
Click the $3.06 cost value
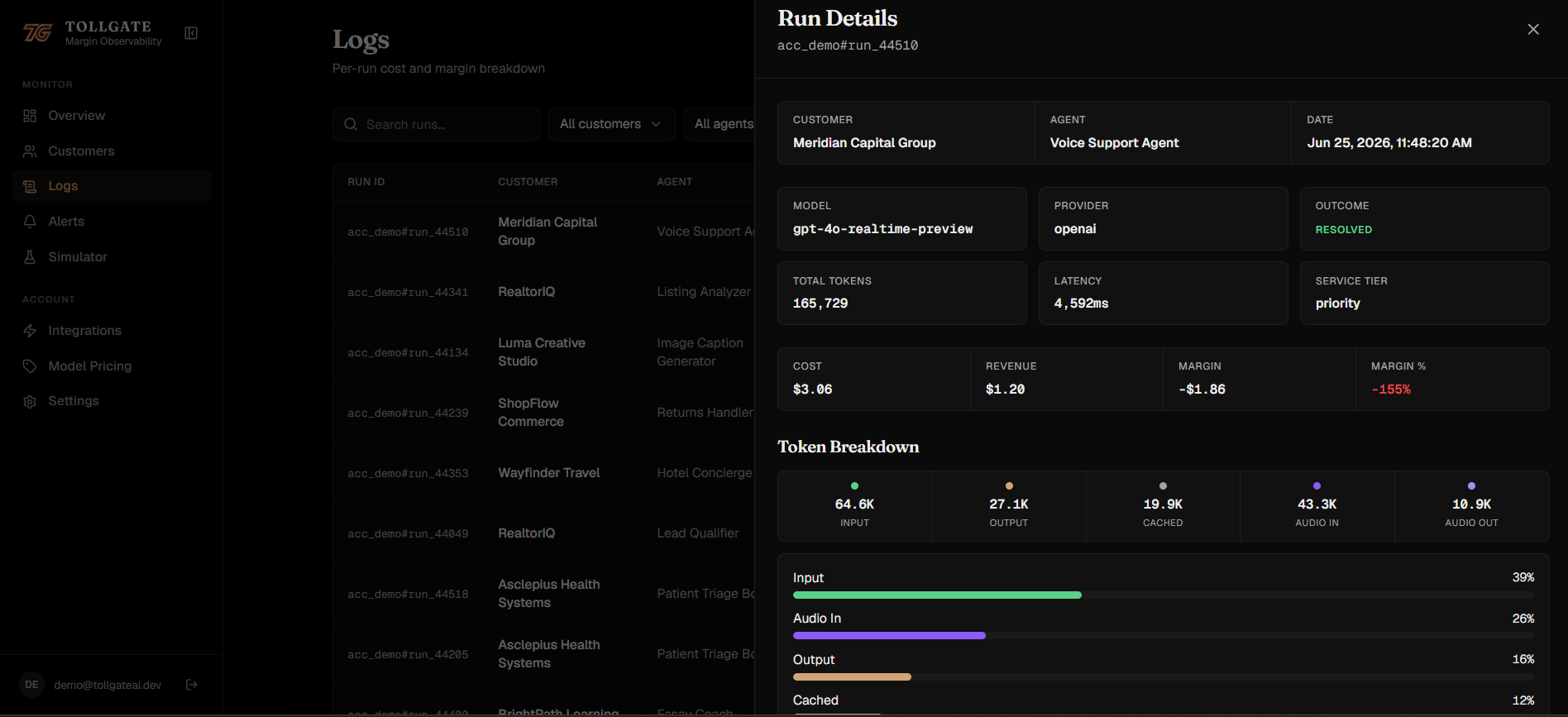coord(813,390)
